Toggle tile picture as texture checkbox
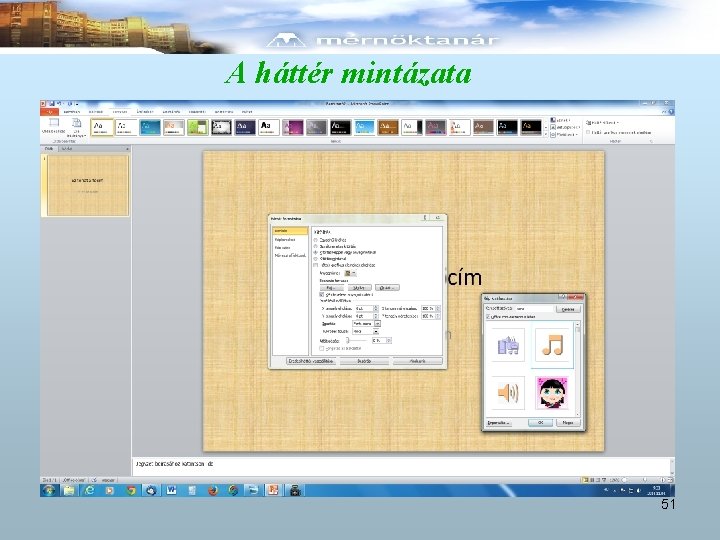The image size is (720, 540). (x=321, y=295)
